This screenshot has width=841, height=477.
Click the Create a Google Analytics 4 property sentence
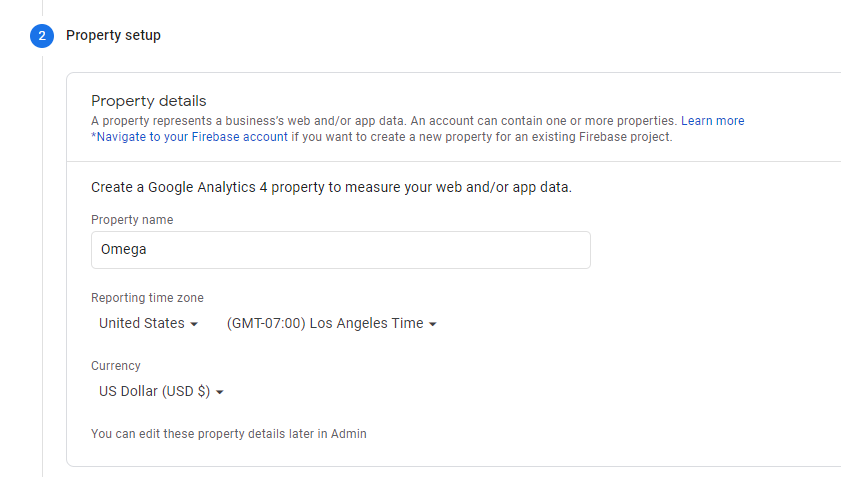(331, 187)
